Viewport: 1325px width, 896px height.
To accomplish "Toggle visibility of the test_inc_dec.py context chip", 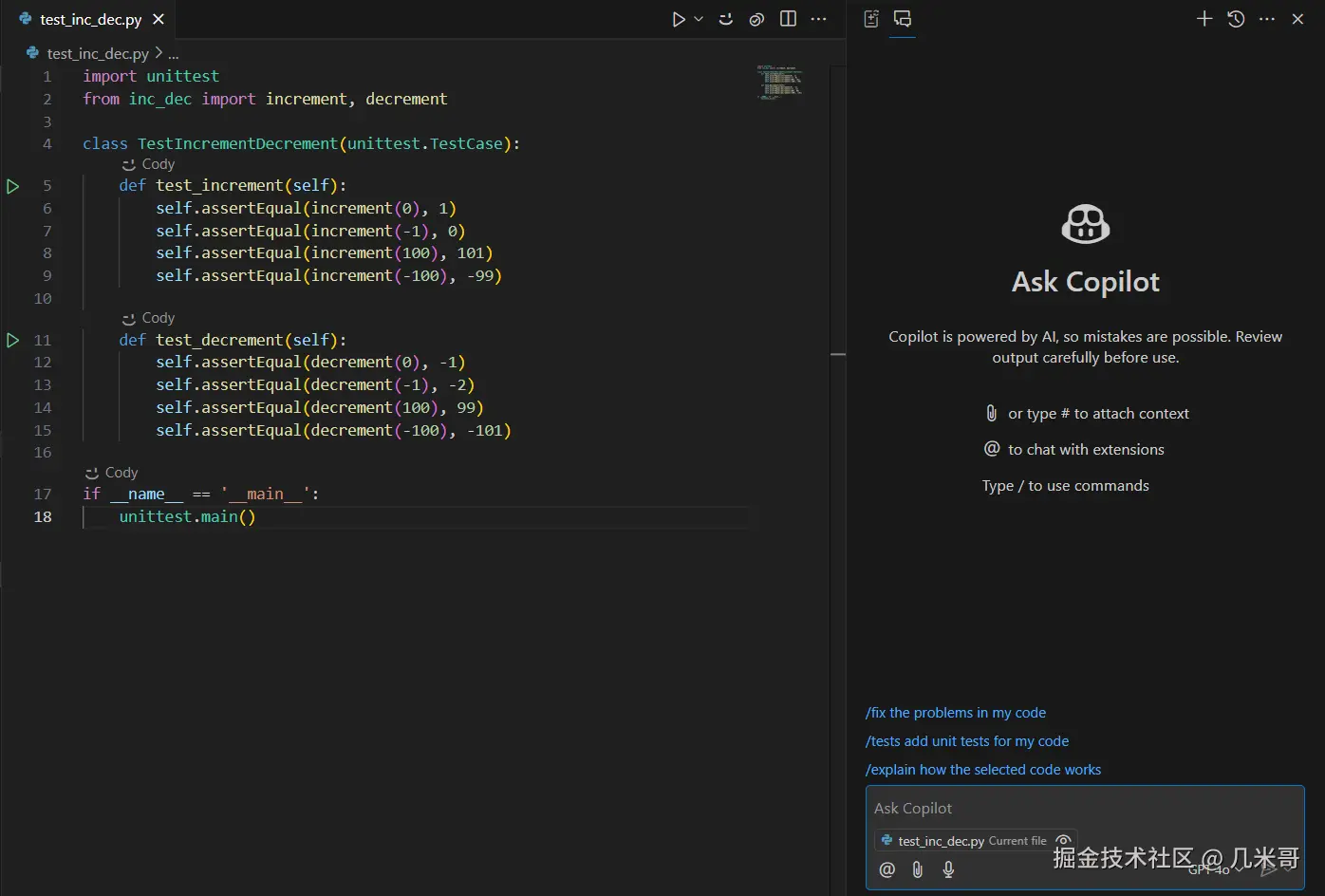I will click(x=1063, y=840).
